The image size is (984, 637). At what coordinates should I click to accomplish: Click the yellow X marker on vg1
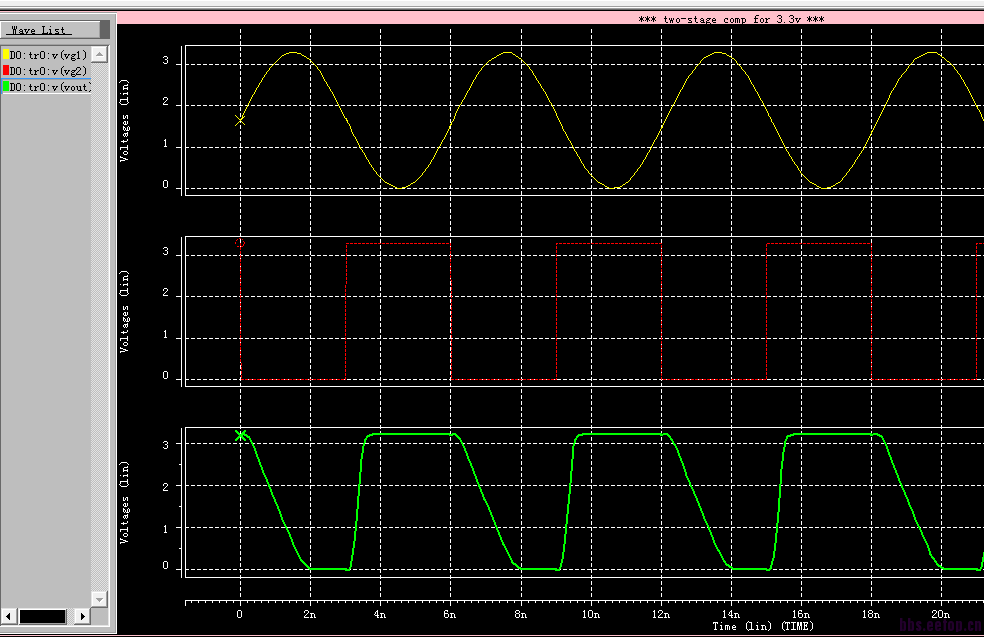point(240,120)
